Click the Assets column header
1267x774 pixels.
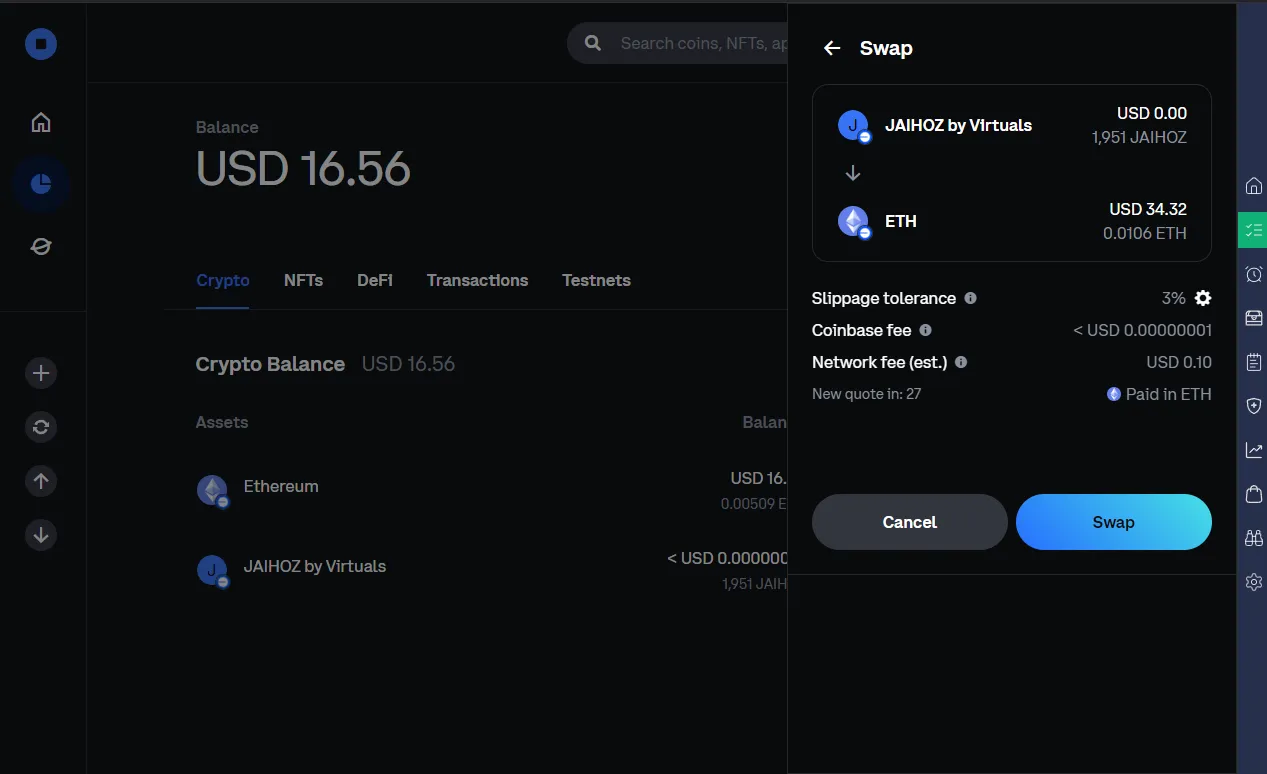tap(222, 422)
